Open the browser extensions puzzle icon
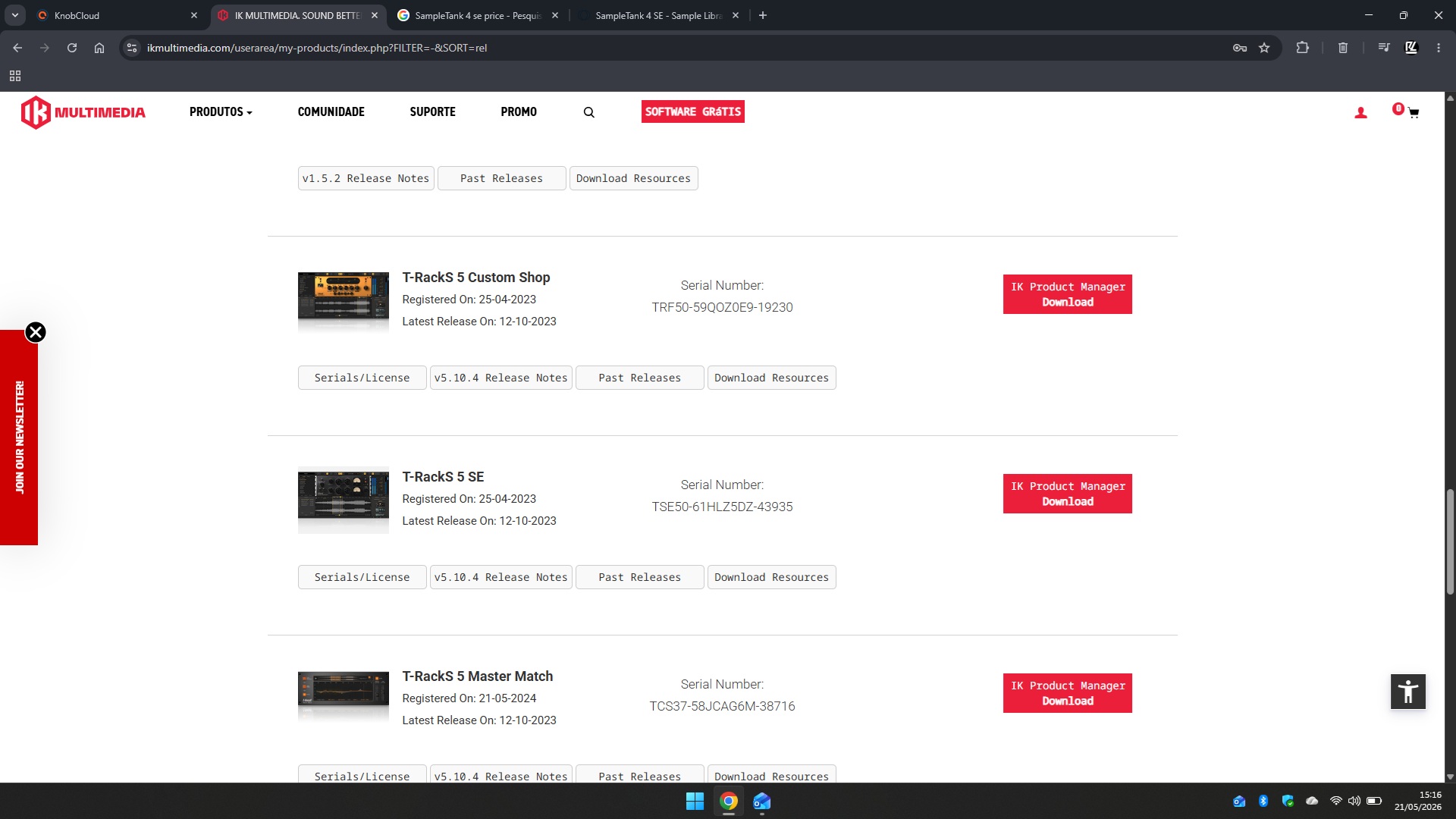Screen dimensions: 1456x819 coord(1302,48)
